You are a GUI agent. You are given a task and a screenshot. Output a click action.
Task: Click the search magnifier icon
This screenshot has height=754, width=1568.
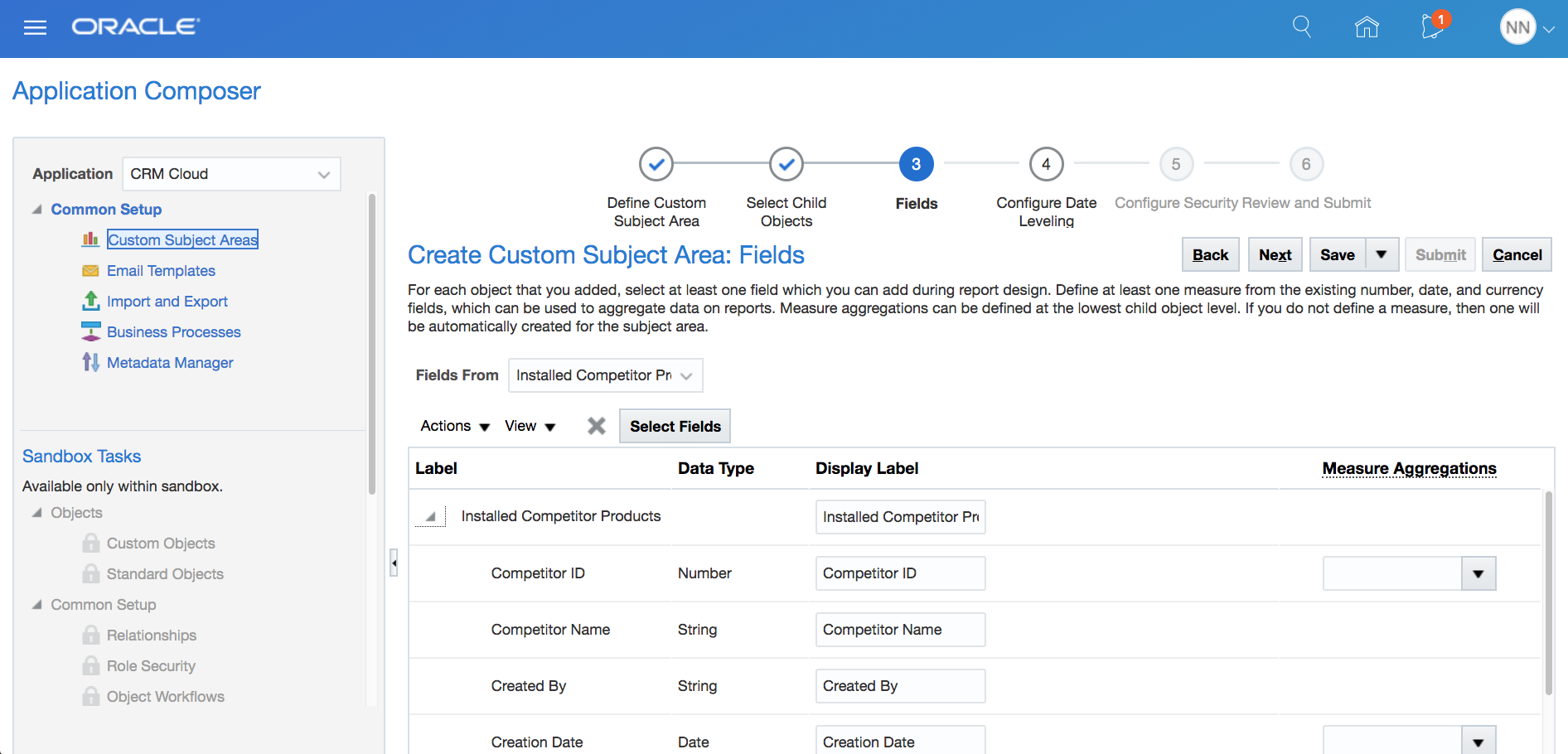click(x=1301, y=27)
